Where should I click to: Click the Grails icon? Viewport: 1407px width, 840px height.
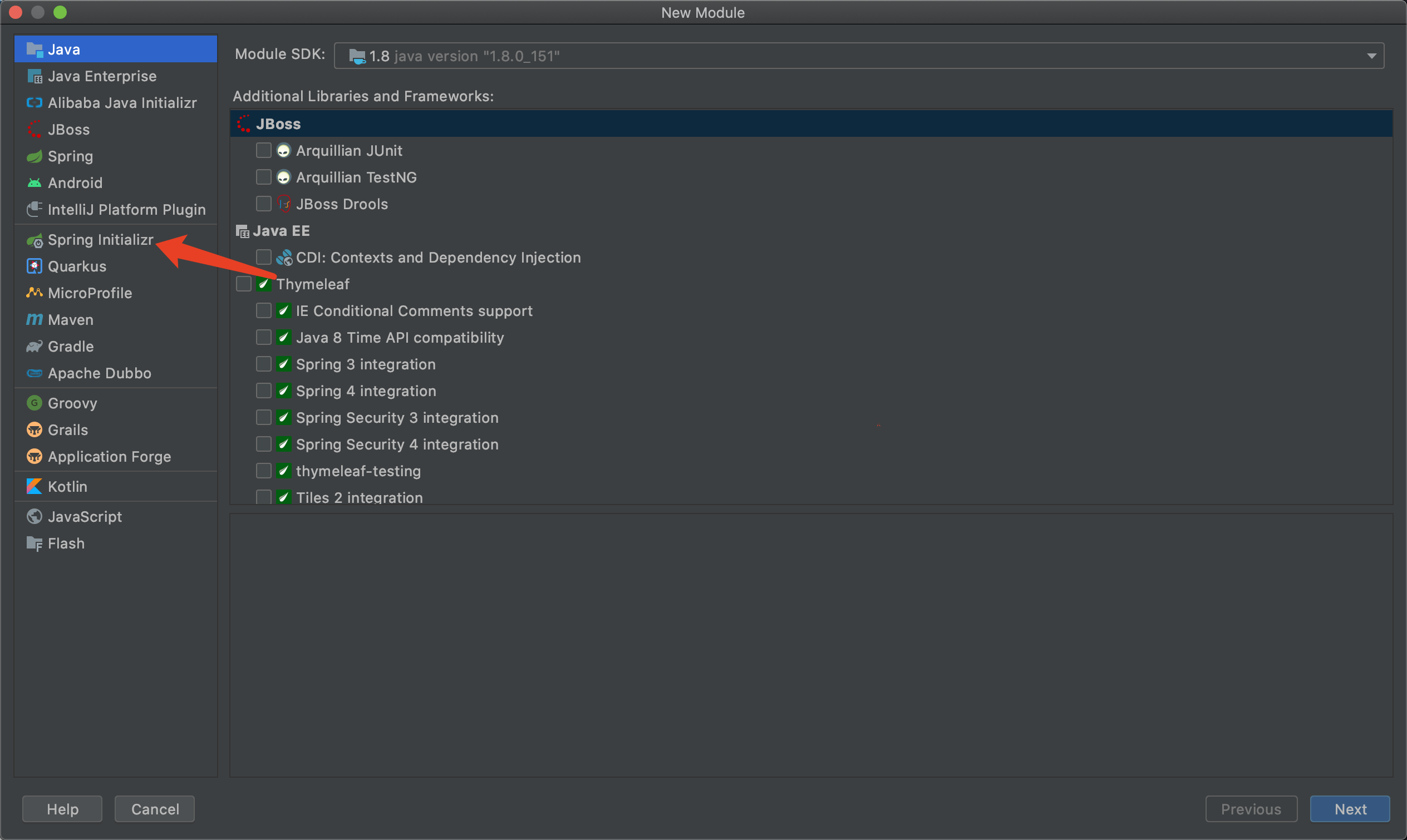[35, 429]
